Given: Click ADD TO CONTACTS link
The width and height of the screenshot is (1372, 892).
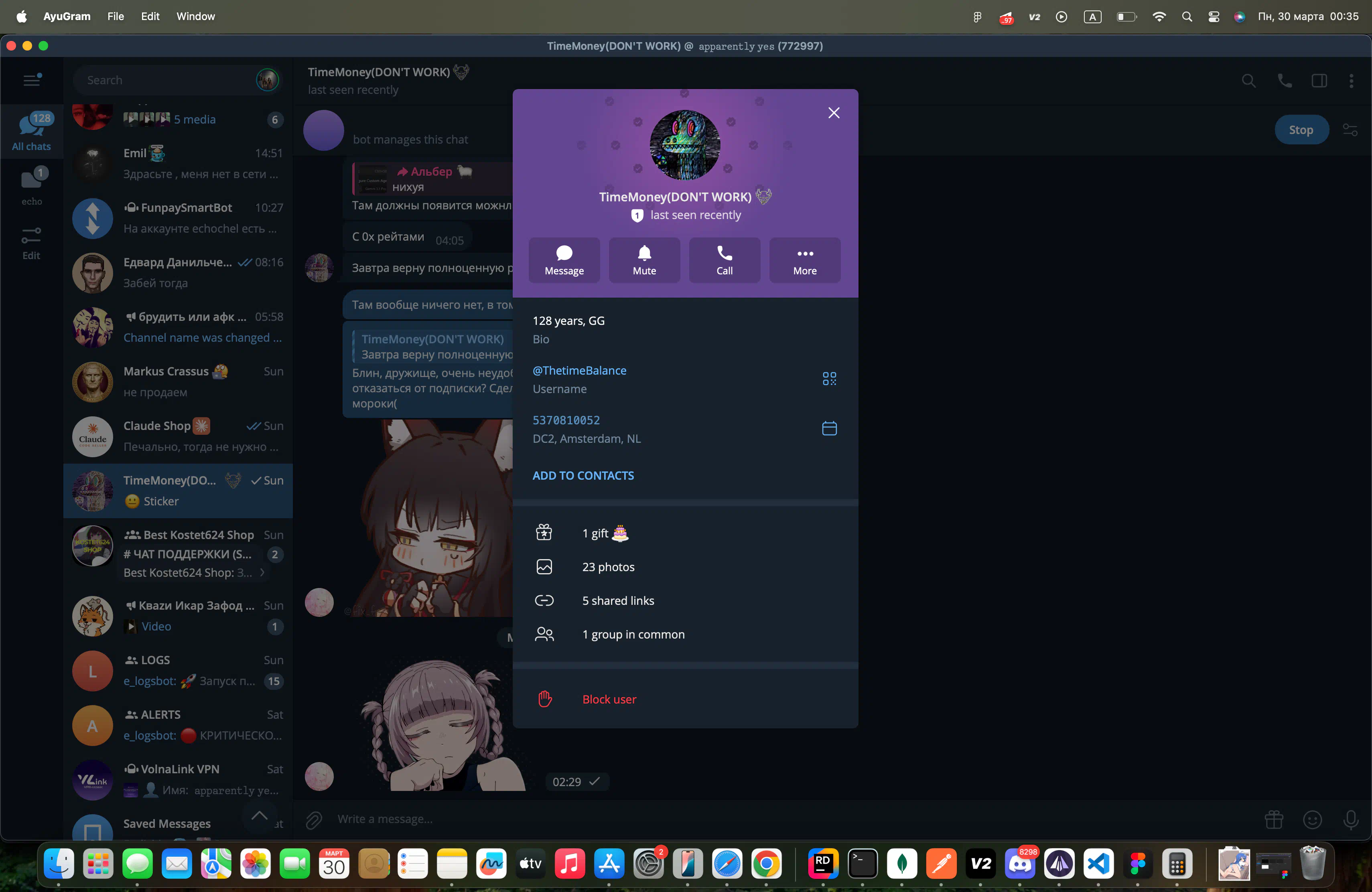Looking at the screenshot, I should 583,475.
